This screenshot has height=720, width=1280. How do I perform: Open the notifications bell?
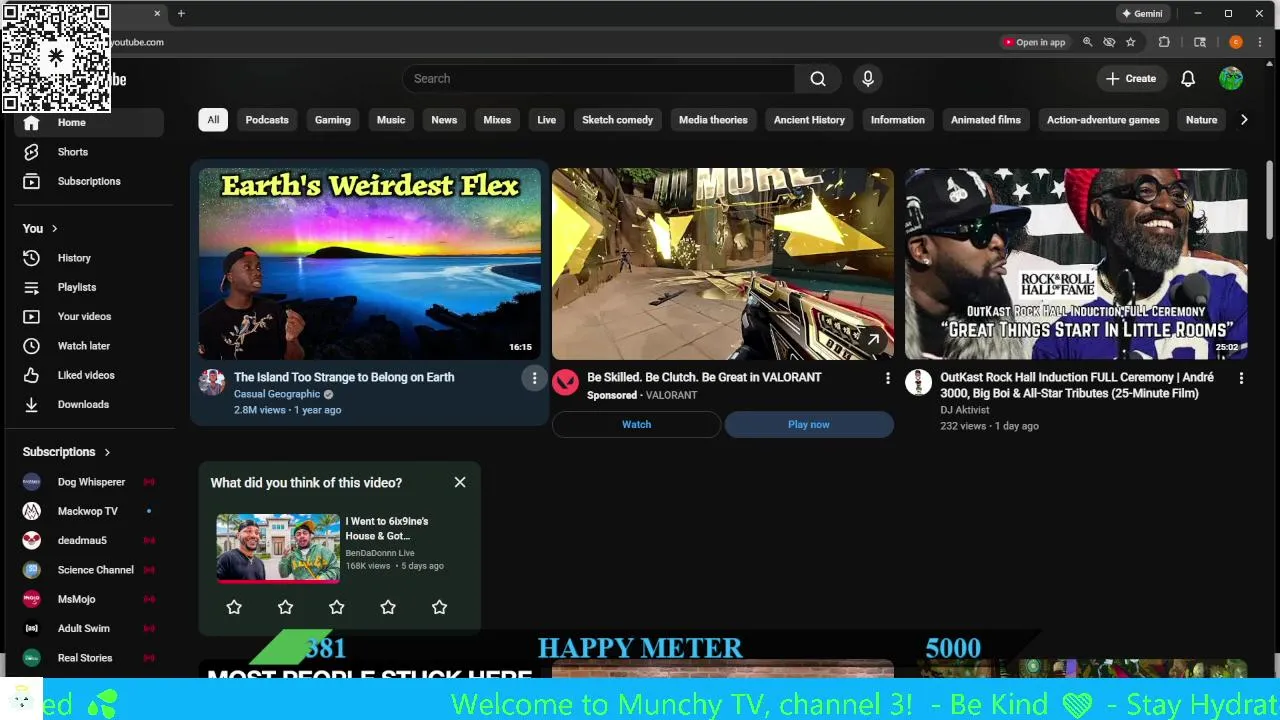pos(1188,79)
